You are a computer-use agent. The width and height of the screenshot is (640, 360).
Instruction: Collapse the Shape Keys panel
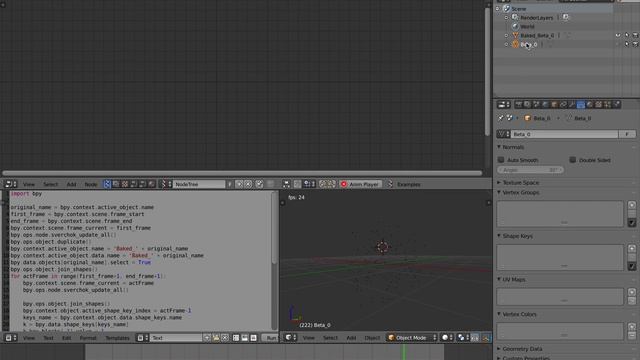[499, 236]
